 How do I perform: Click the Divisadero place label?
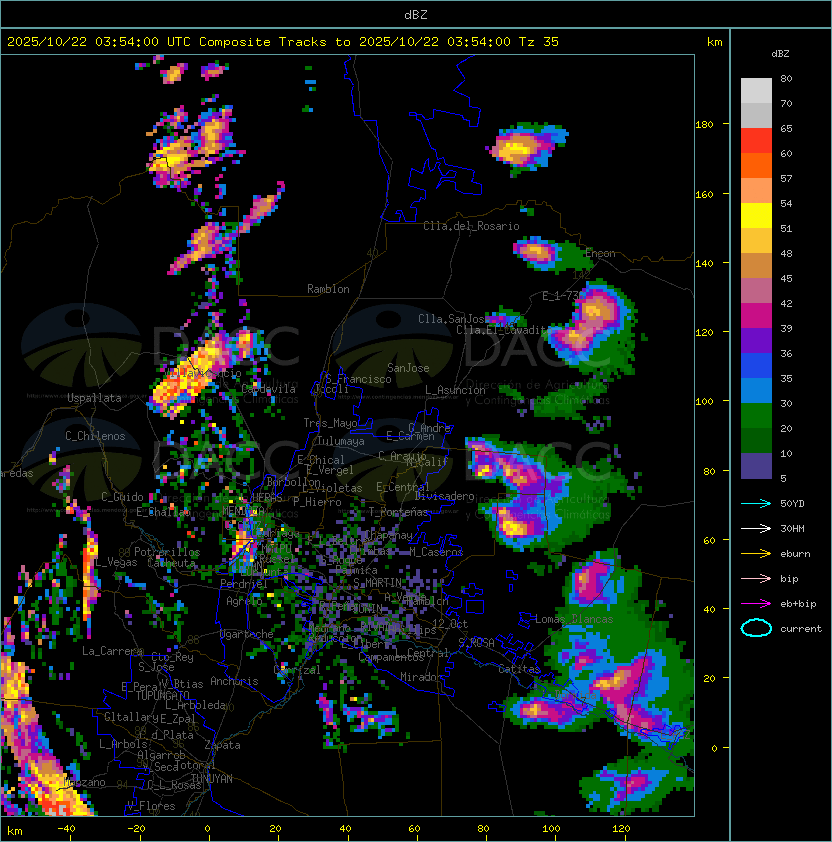pyautogui.click(x=445, y=496)
